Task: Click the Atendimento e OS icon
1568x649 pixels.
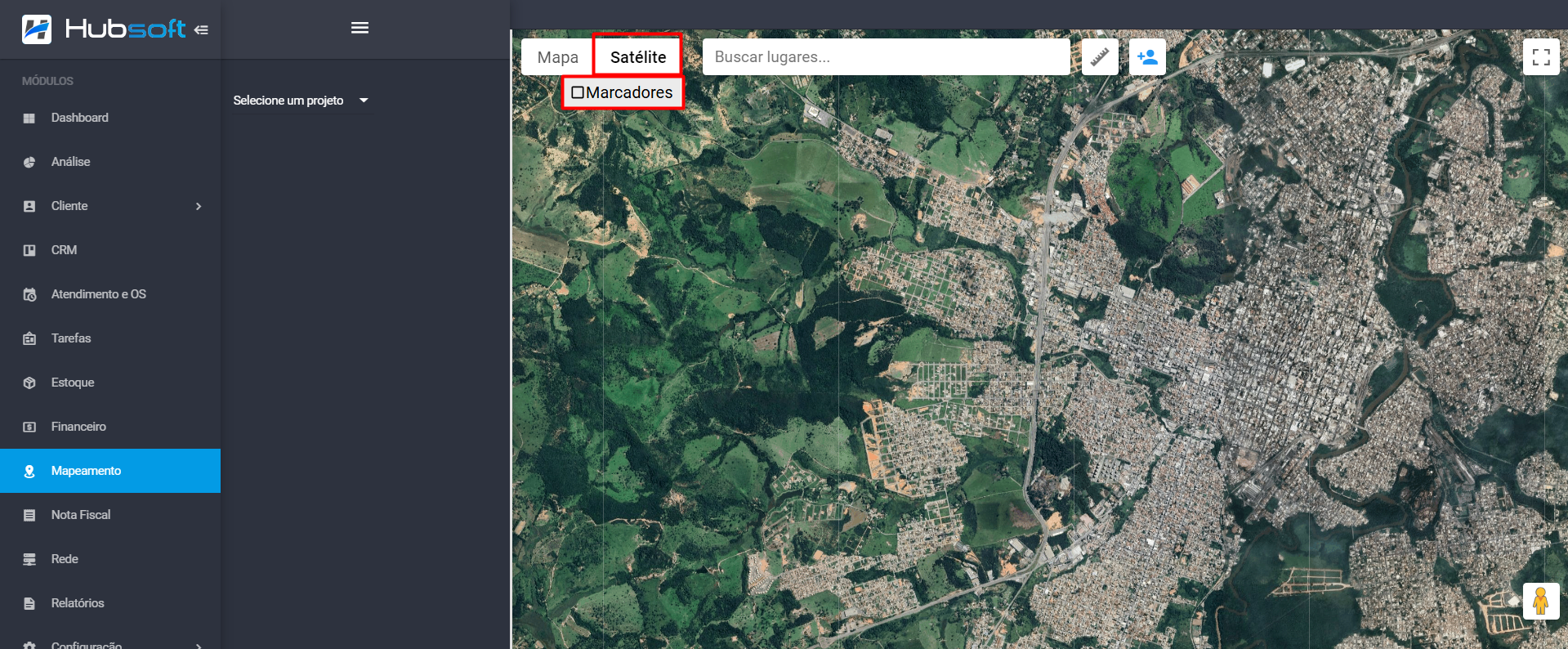Action: 29,294
